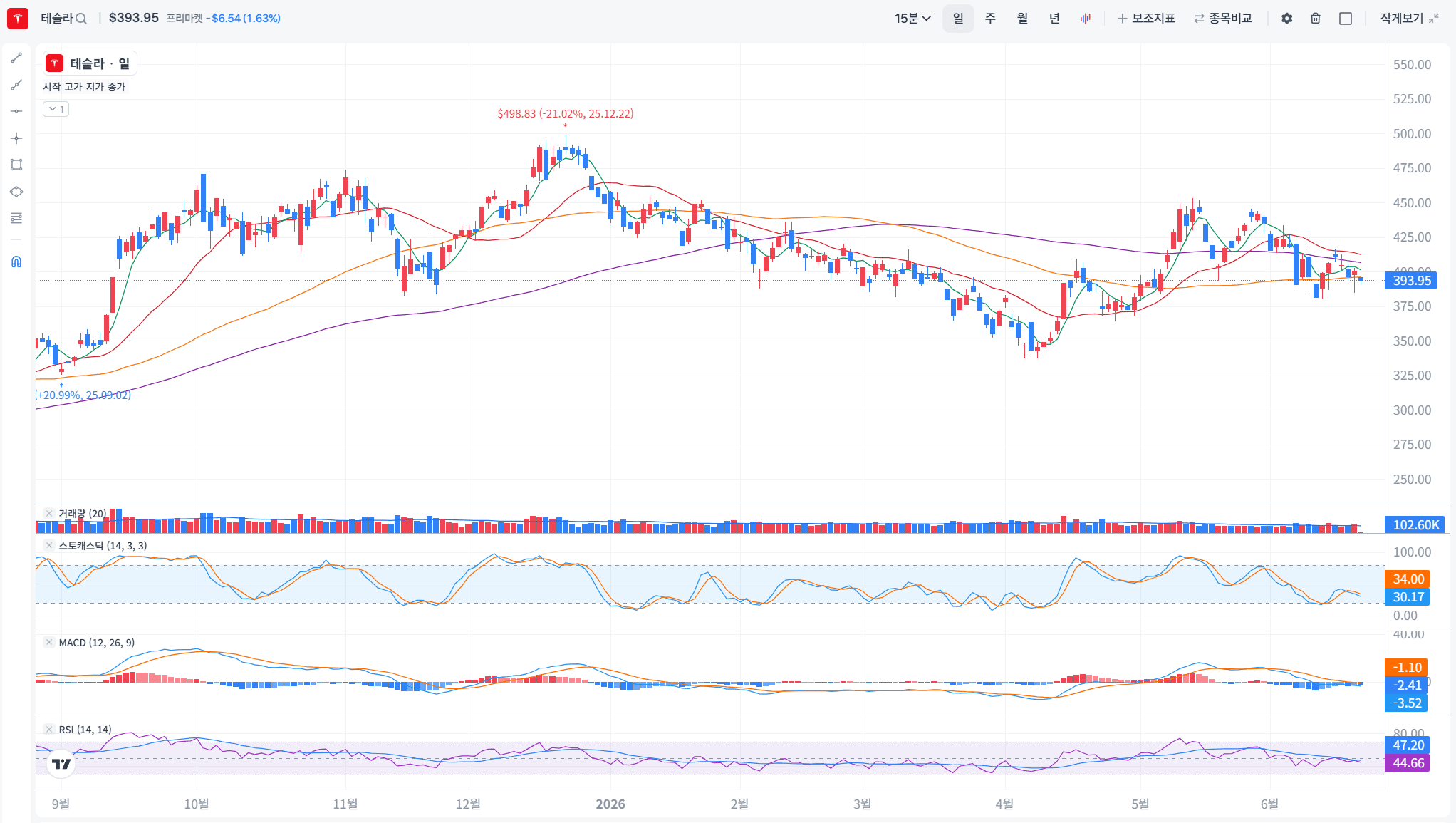
Task: Switch to the daily 일 timeframe
Action: click(958, 19)
